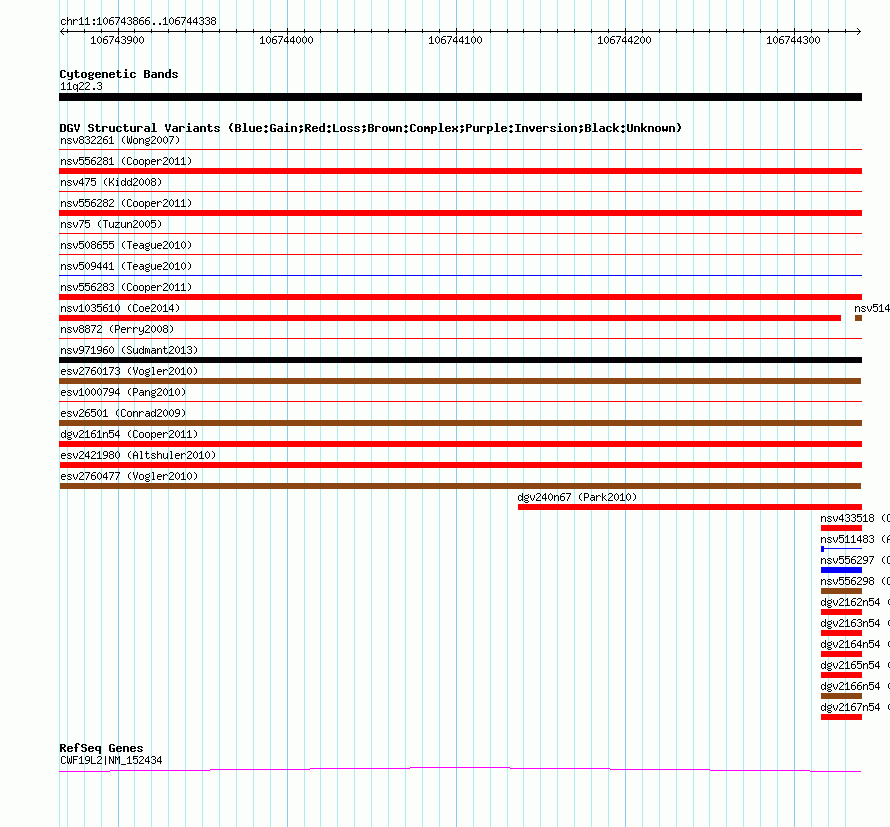This screenshot has height=827, width=890.
Task: Click the 106744100 ruler position
Action: (x=455, y=40)
